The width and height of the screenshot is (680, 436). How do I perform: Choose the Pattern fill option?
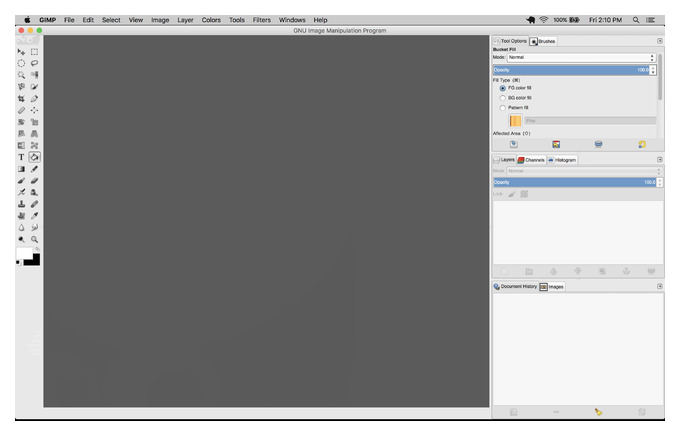pos(503,108)
